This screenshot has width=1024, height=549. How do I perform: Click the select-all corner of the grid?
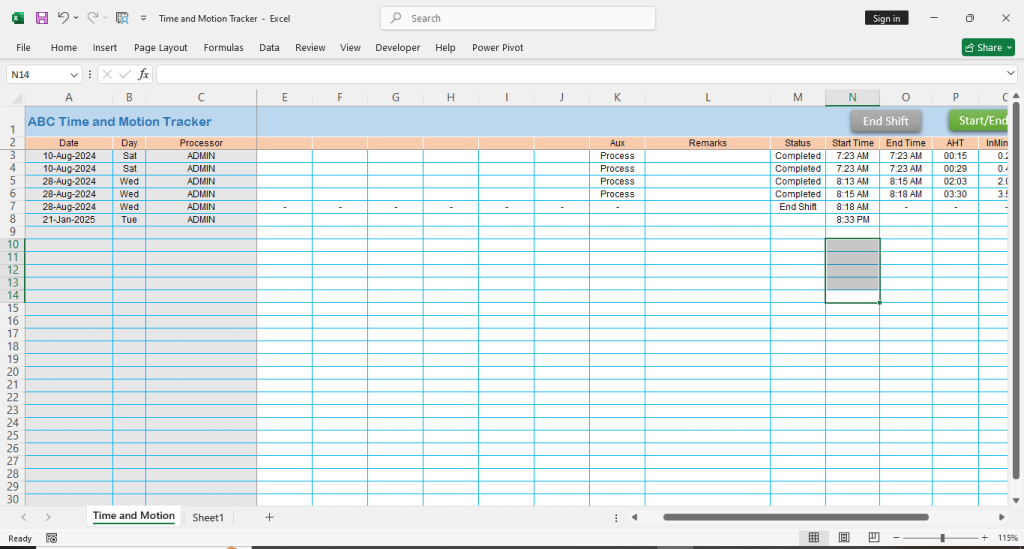point(16,98)
